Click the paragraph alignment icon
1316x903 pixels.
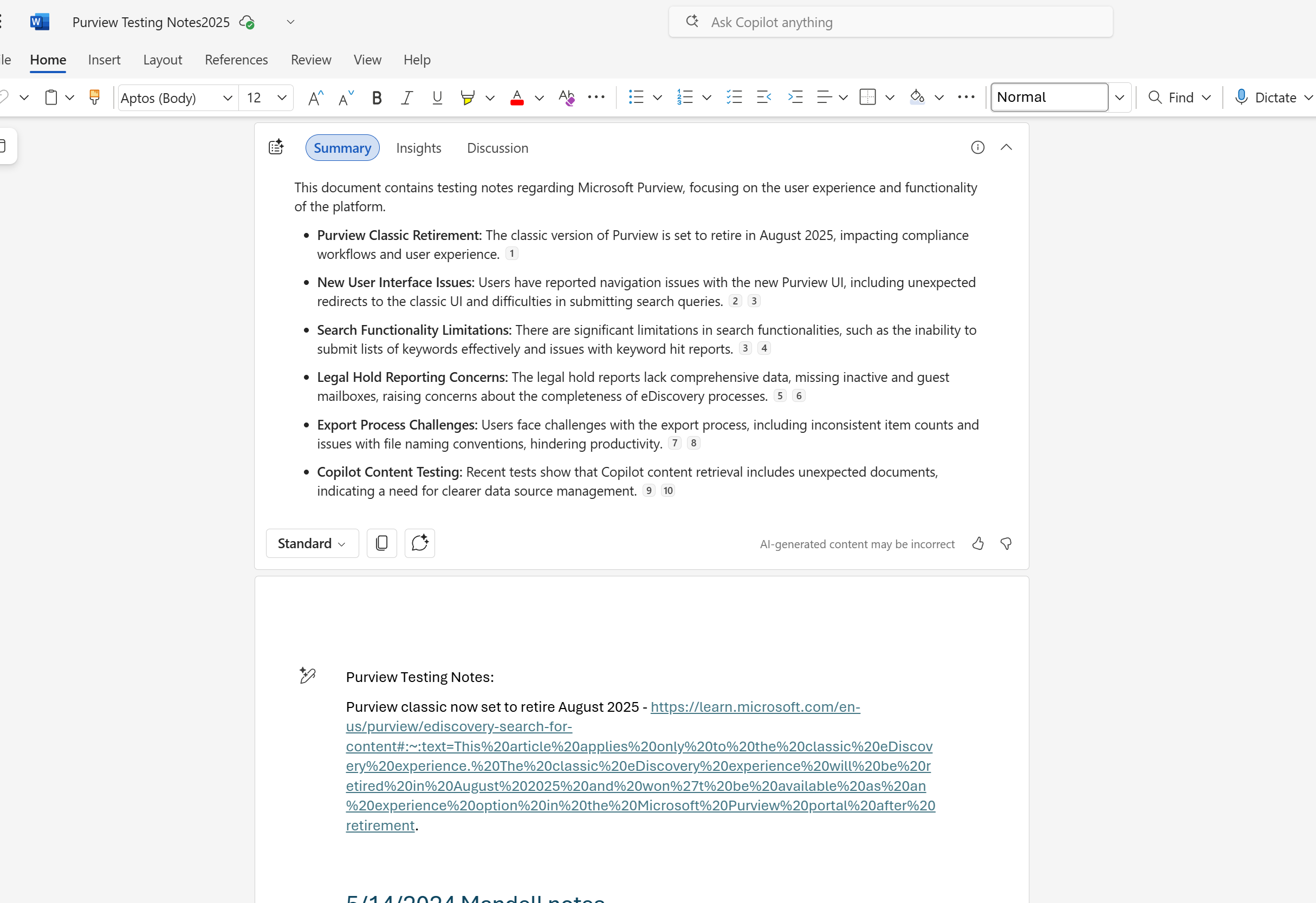[x=825, y=98]
